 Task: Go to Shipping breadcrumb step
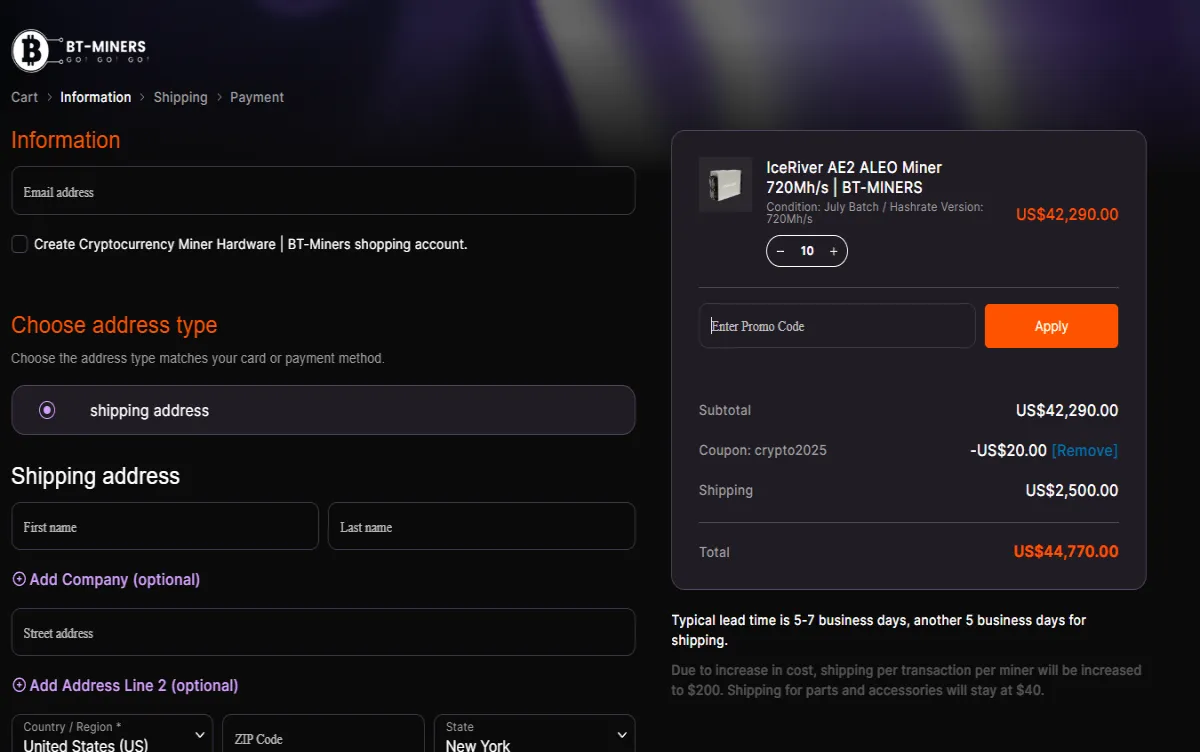[180, 97]
